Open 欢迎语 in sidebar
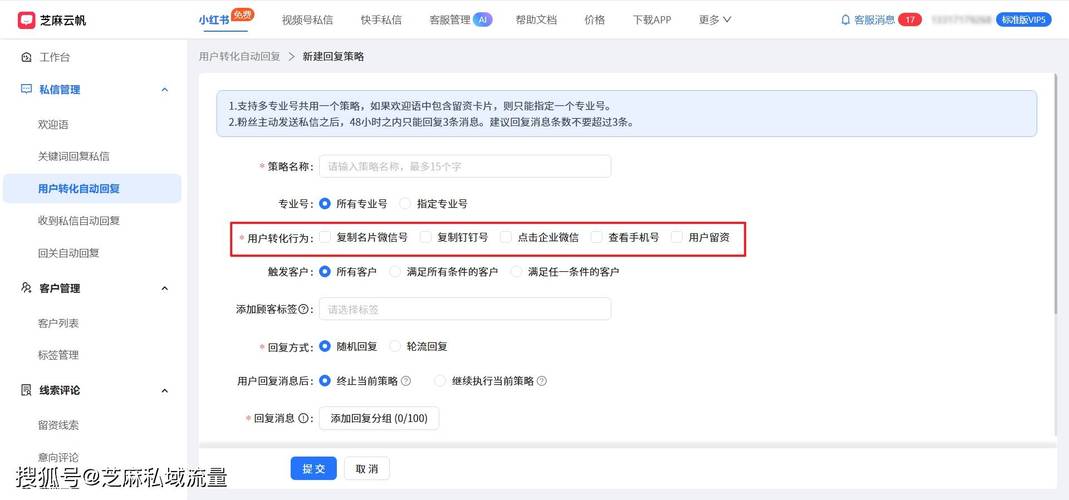This screenshot has width=1069, height=500. (53, 125)
